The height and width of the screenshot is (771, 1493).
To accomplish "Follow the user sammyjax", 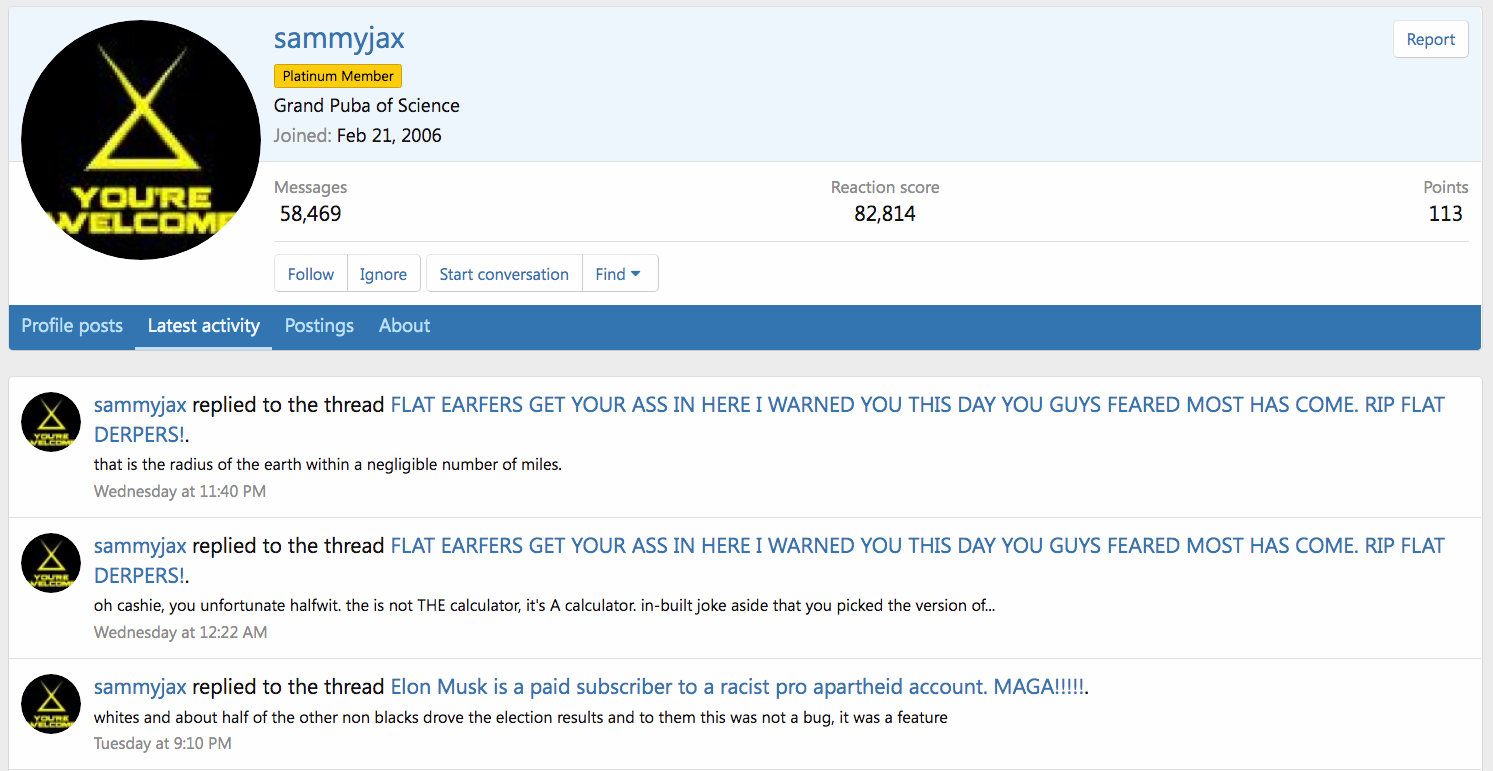I will 311,274.
